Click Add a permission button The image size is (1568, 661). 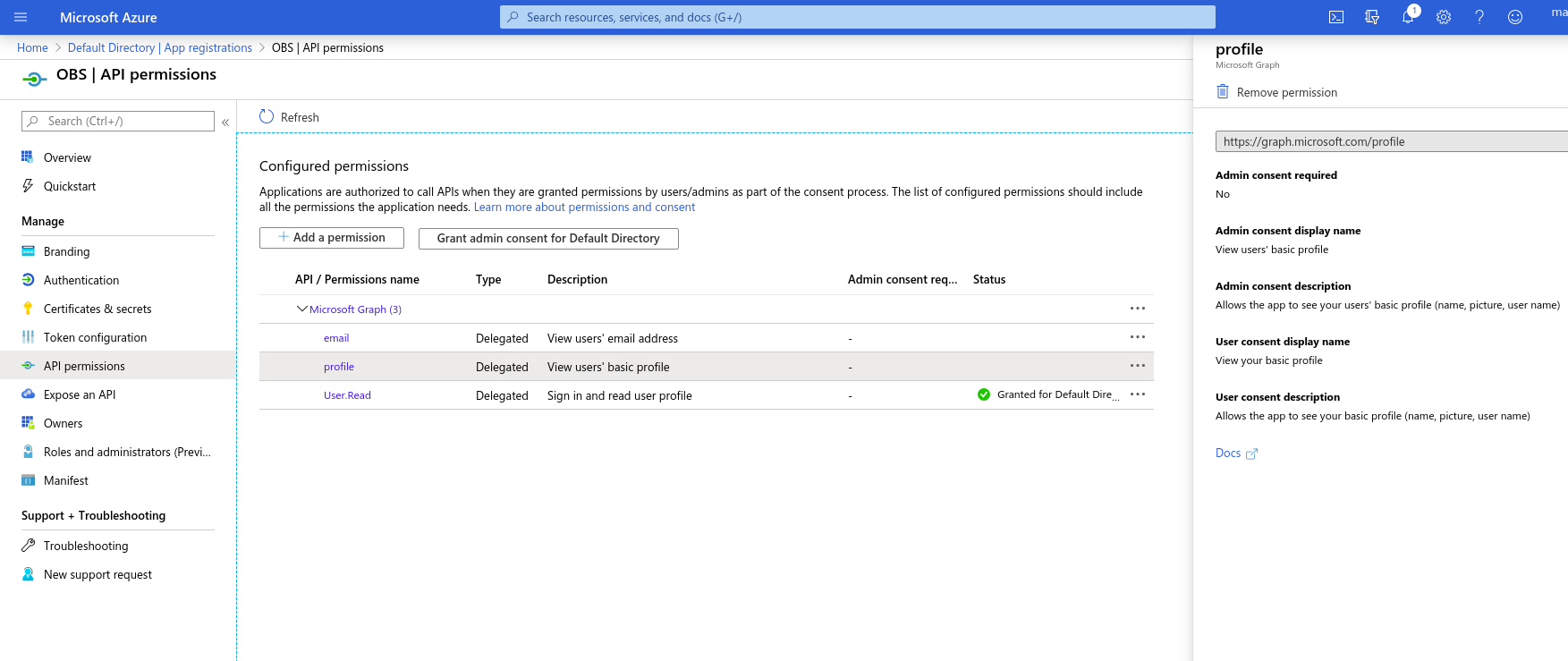tap(332, 238)
